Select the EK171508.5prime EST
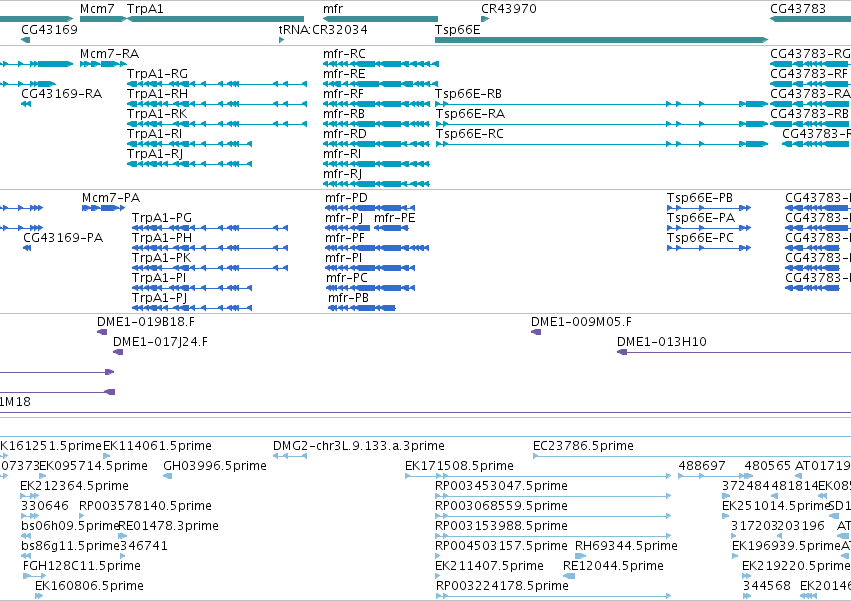The image size is (851, 601). click(459, 466)
